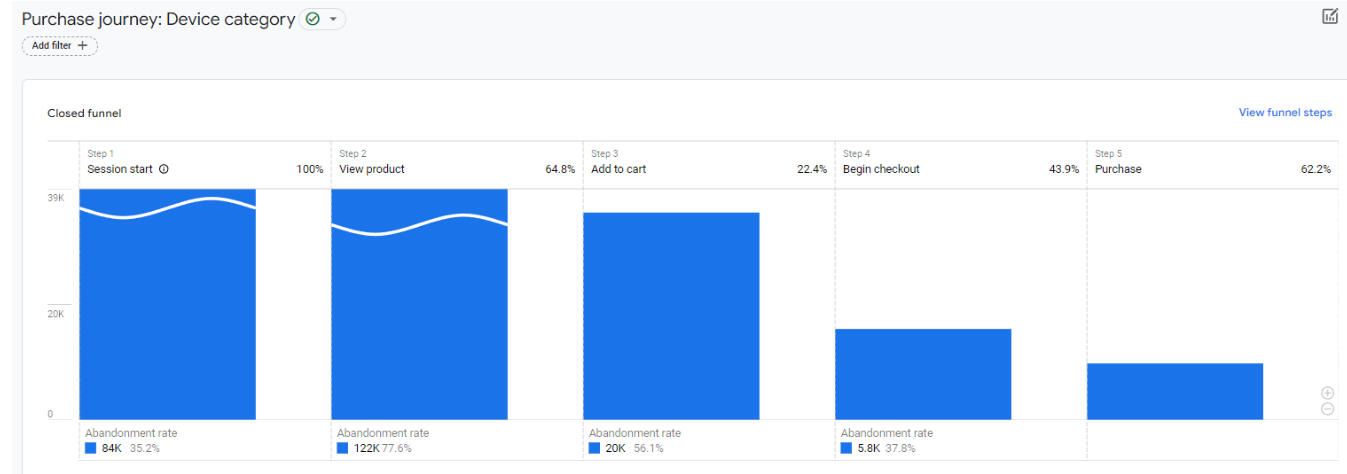This screenshot has height=474, width=1347.
Task: Open the dropdown arrow beside report title
Action: click(333, 19)
